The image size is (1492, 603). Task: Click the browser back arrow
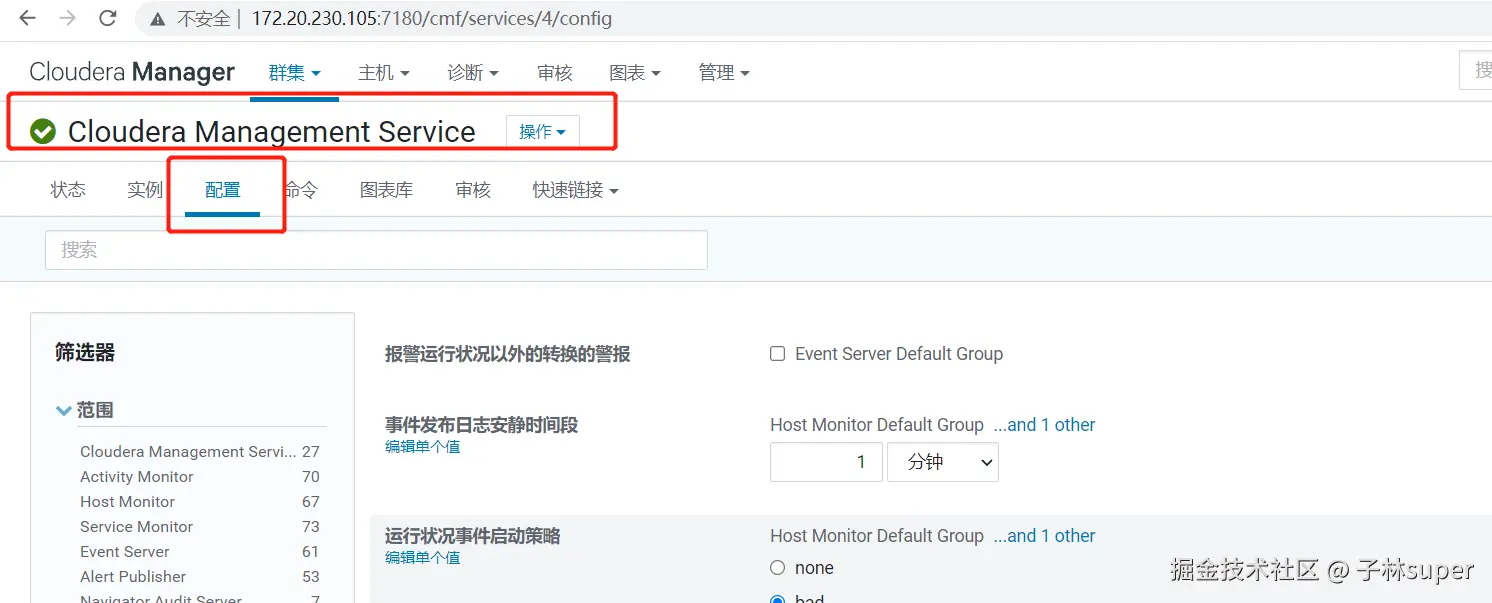tap(28, 18)
